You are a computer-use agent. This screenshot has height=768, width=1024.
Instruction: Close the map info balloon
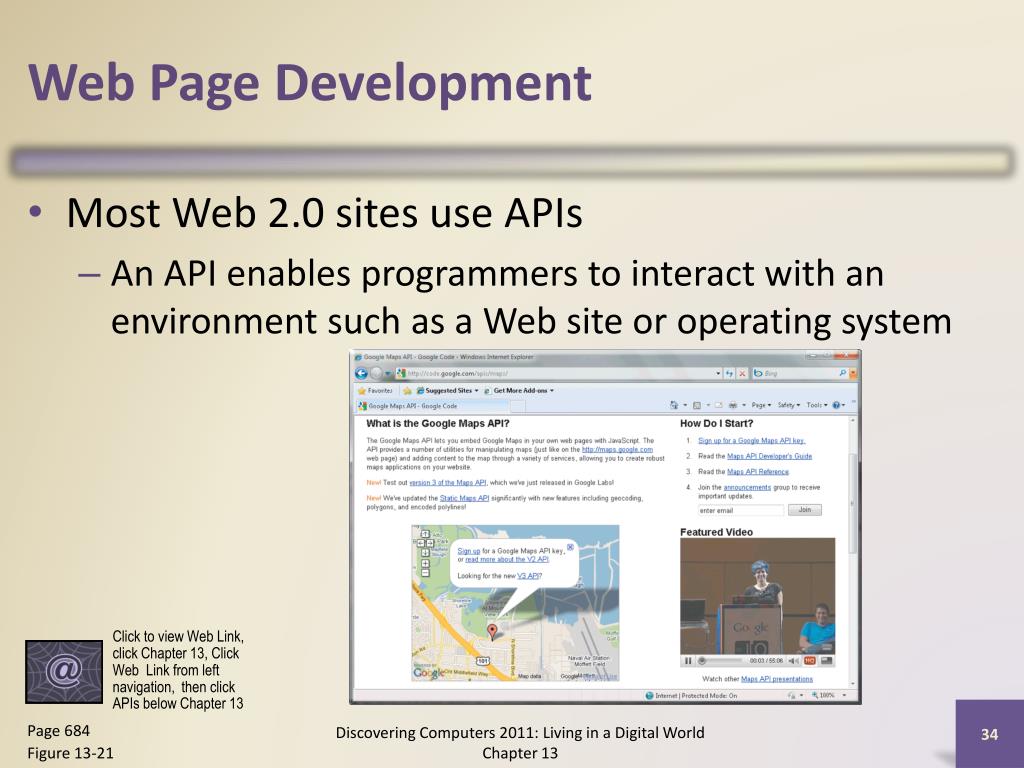click(570, 547)
